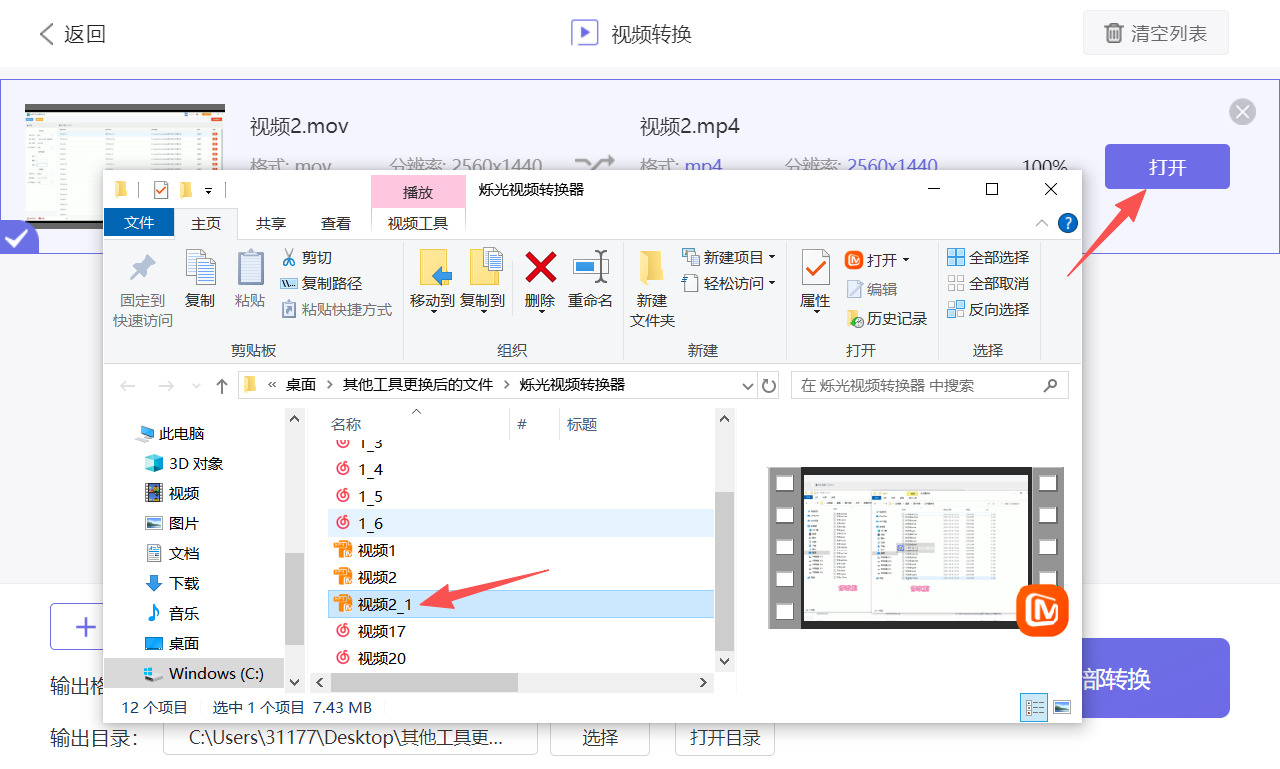Click Name (名称) column header
1280x769 pixels.
click(346, 424)
